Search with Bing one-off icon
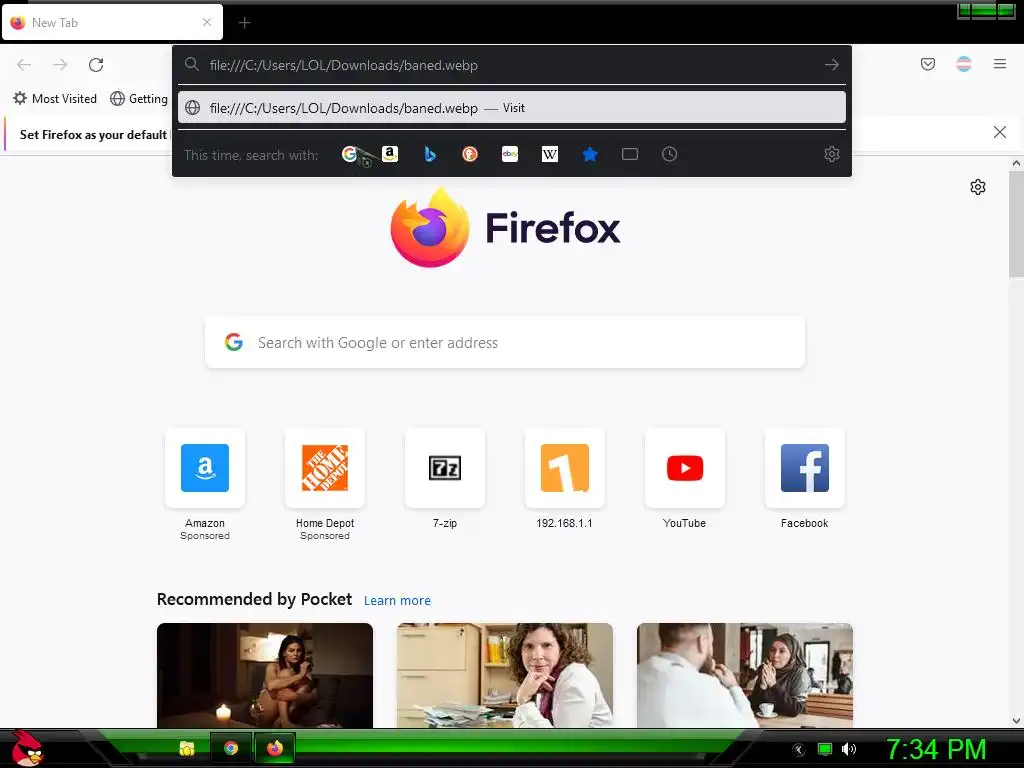The height and width of the screenshot is (768, 1024). [x=430, y=154]
